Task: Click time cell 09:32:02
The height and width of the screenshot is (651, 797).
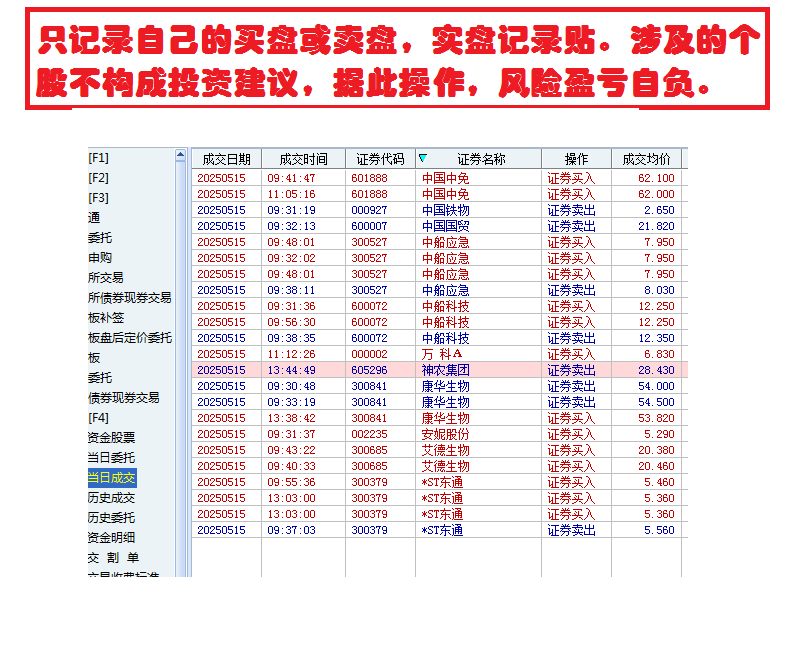Action: coord(291,258)
